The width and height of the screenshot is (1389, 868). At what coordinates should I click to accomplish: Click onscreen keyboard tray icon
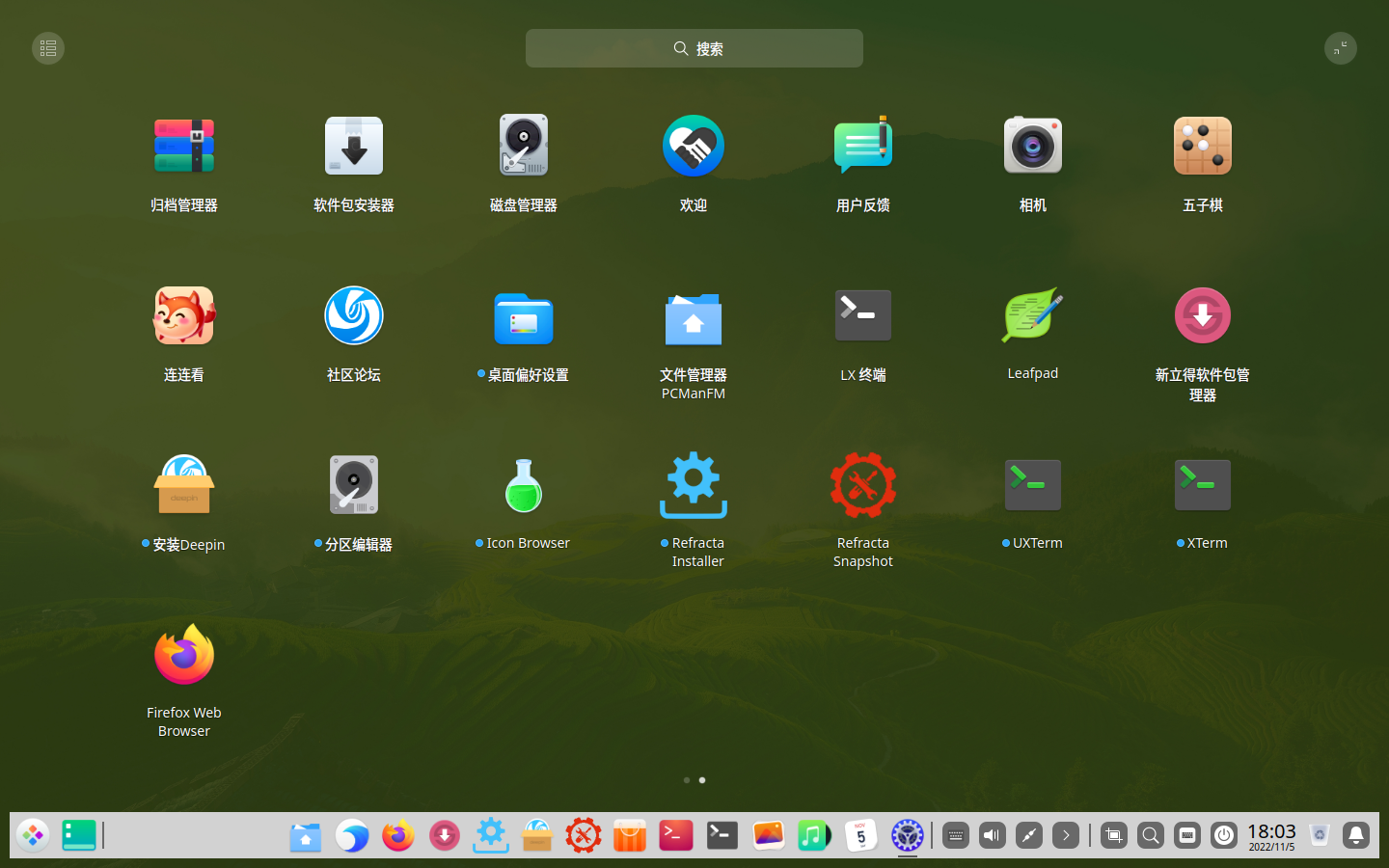coord(956,835)
